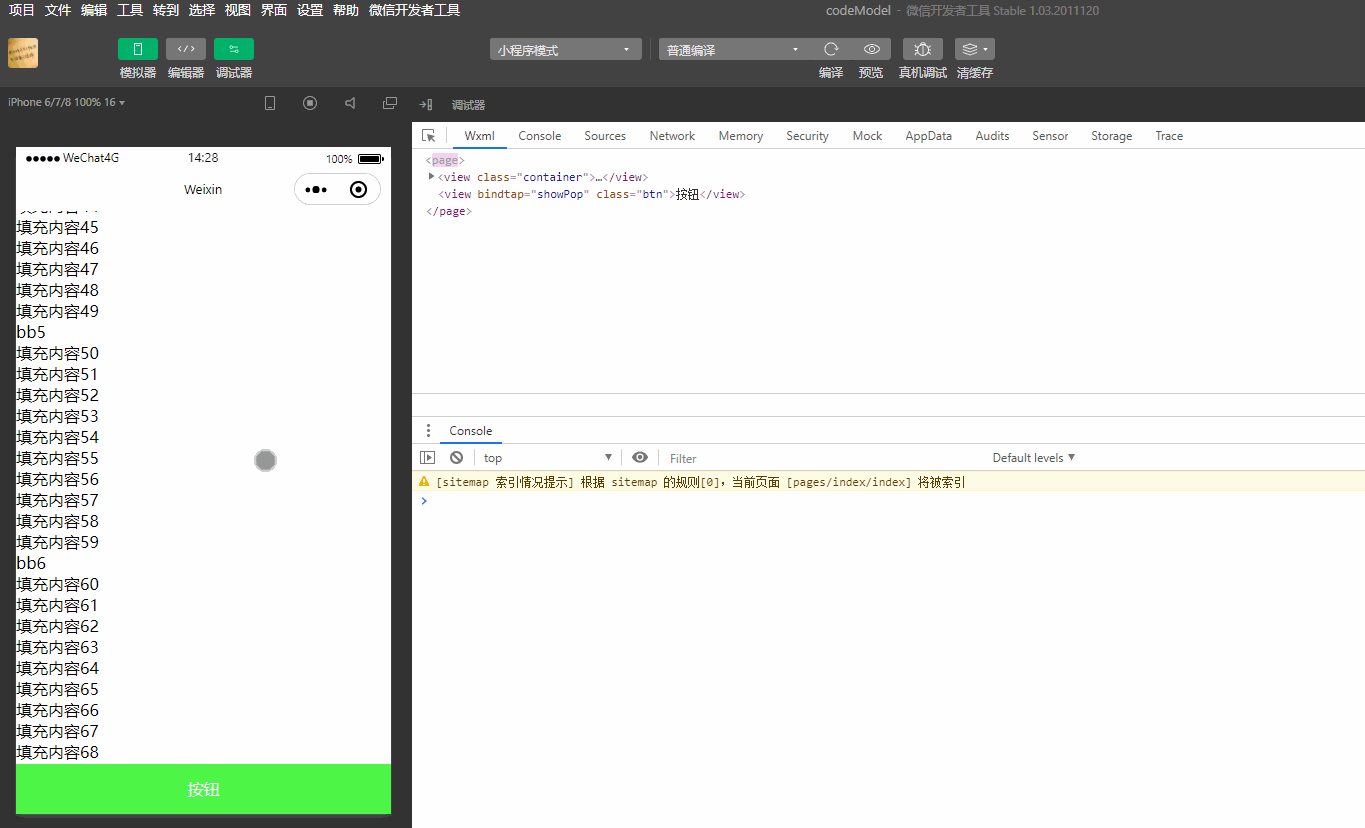
Task: Tap the green 按钮 button in simulator
Action: [203, 789]
